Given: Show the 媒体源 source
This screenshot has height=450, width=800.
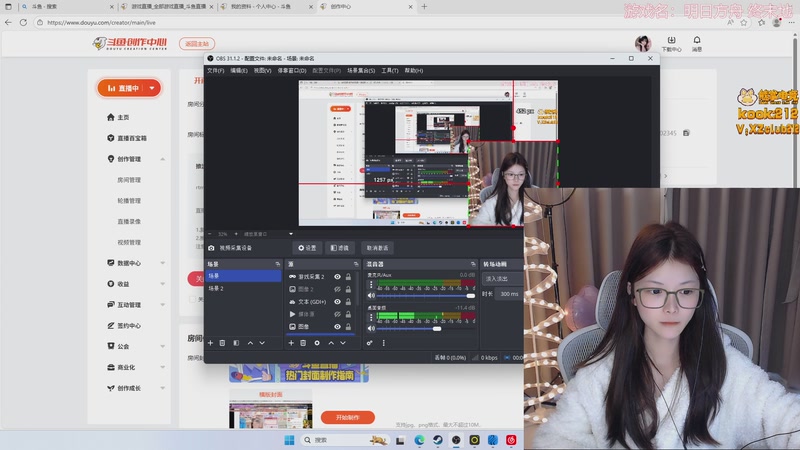Looking at the screenshot, I should [x=337, y=314].
